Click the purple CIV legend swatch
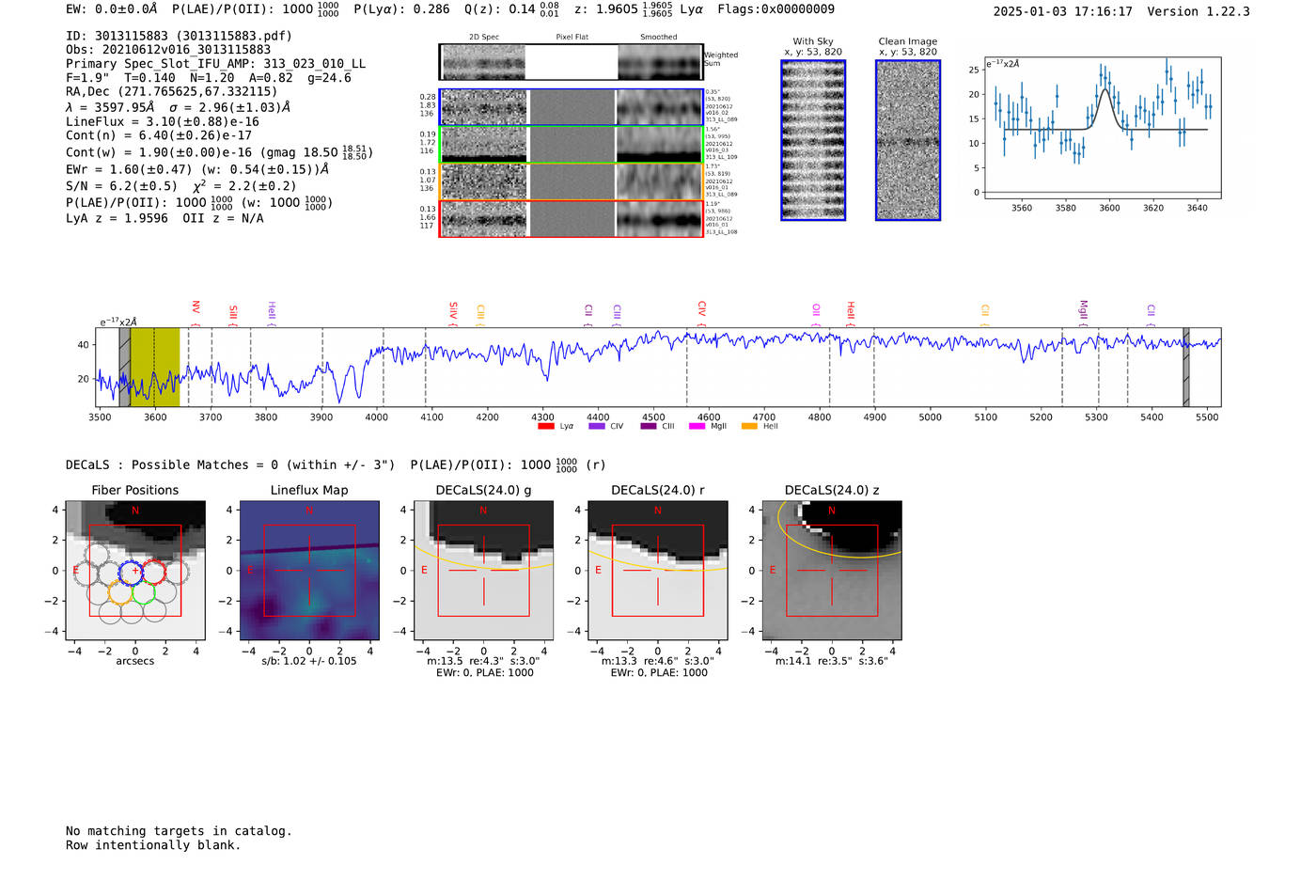Viewport: 1316px width, 896px height. click(x=596, y=427)
